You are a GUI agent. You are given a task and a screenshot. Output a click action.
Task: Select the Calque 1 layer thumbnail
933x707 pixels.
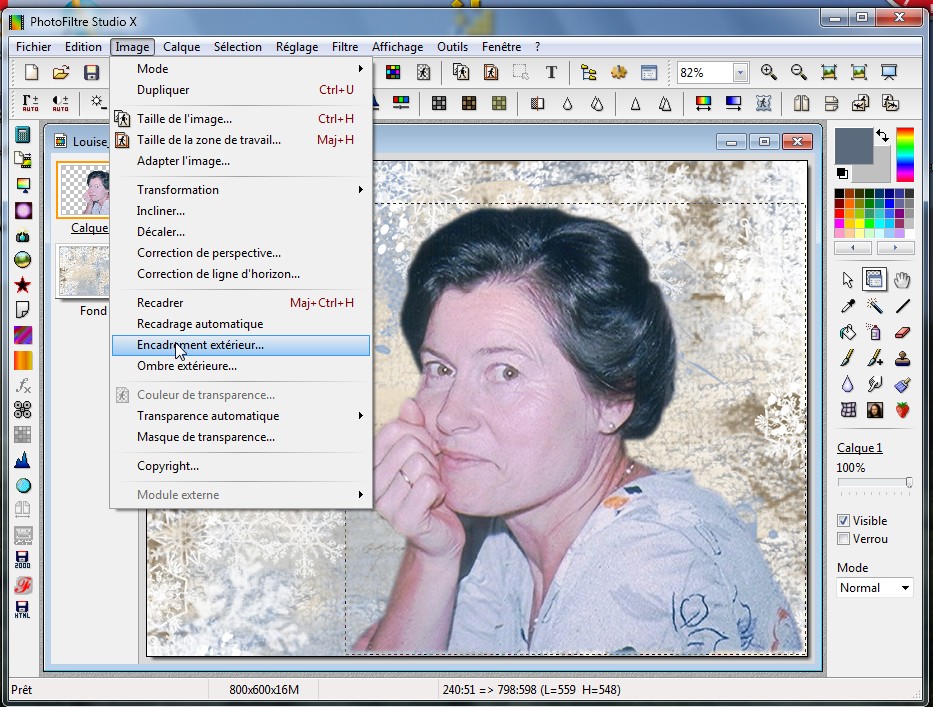pyautogui.click(x=83, y=189)
